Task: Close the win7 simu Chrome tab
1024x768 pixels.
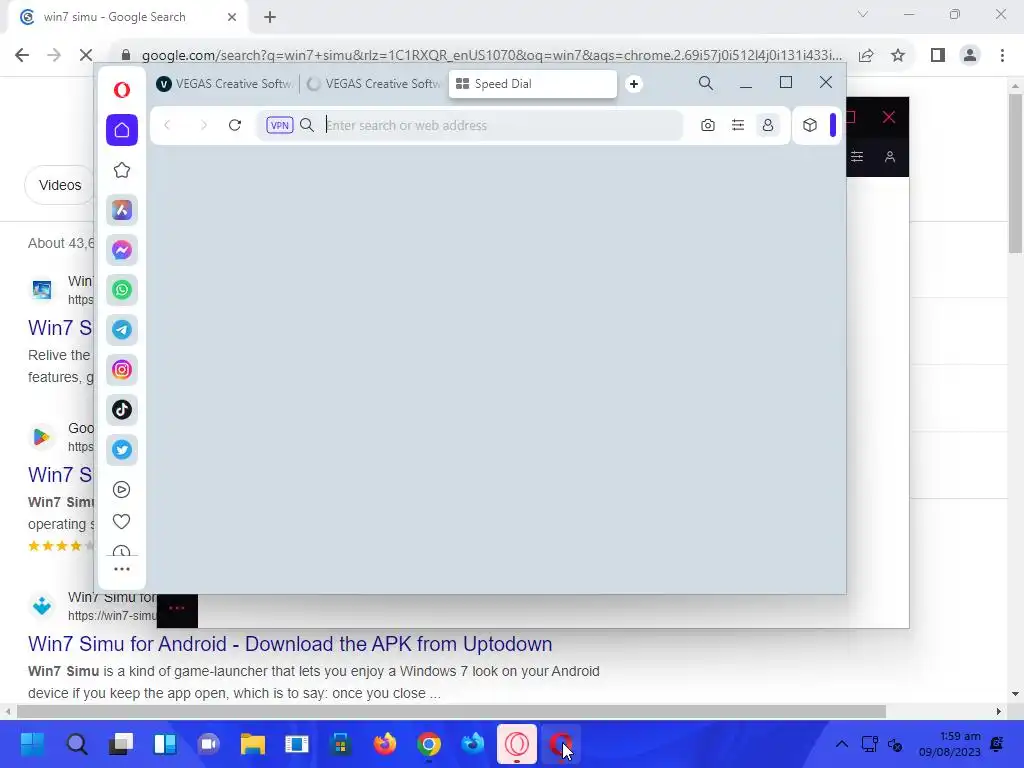Action: [x=232, y=17]
